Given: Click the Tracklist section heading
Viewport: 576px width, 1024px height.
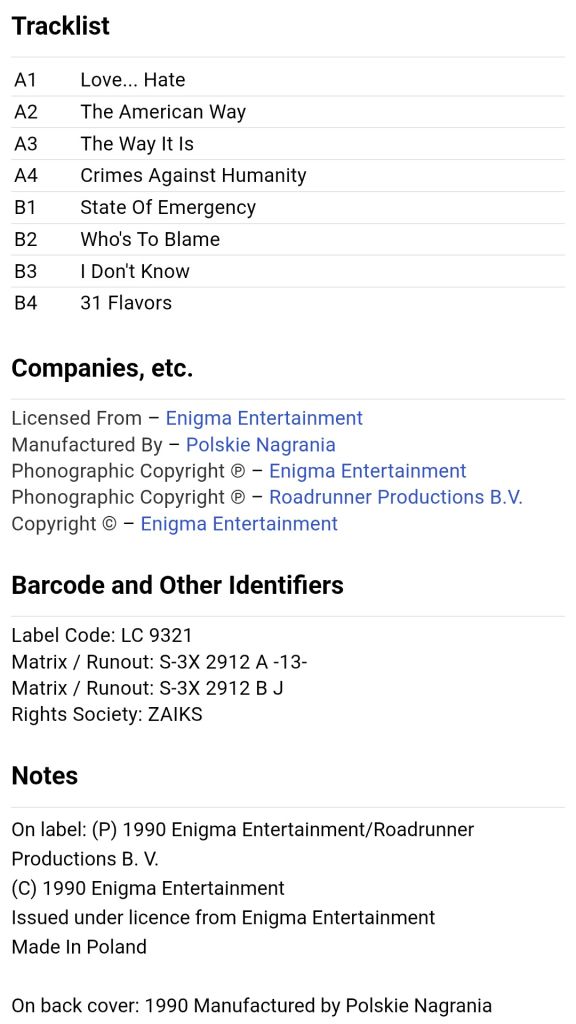Looking at the screenshot, I should click(61, 26).
